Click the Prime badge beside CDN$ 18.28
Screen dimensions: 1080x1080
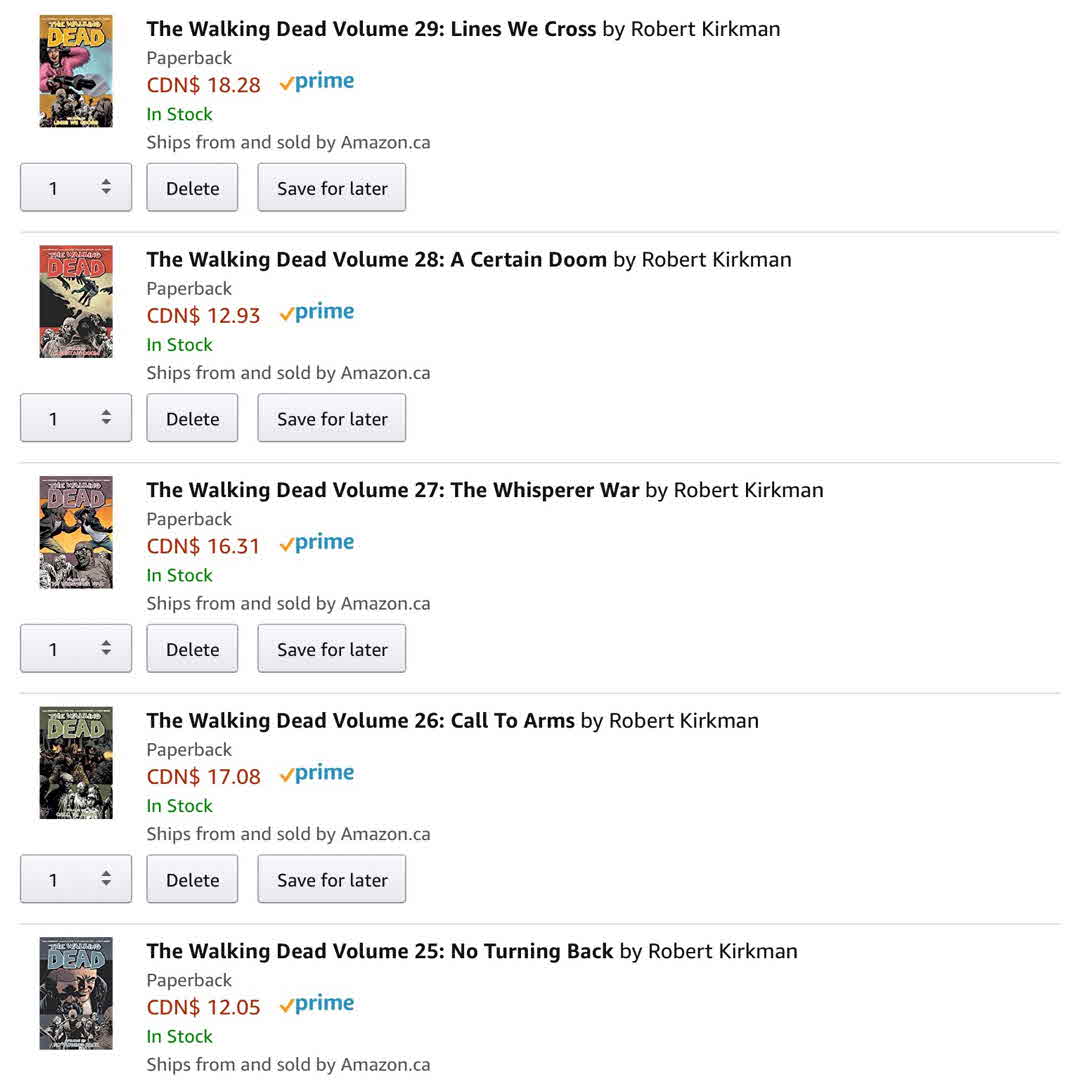point(317,83)
